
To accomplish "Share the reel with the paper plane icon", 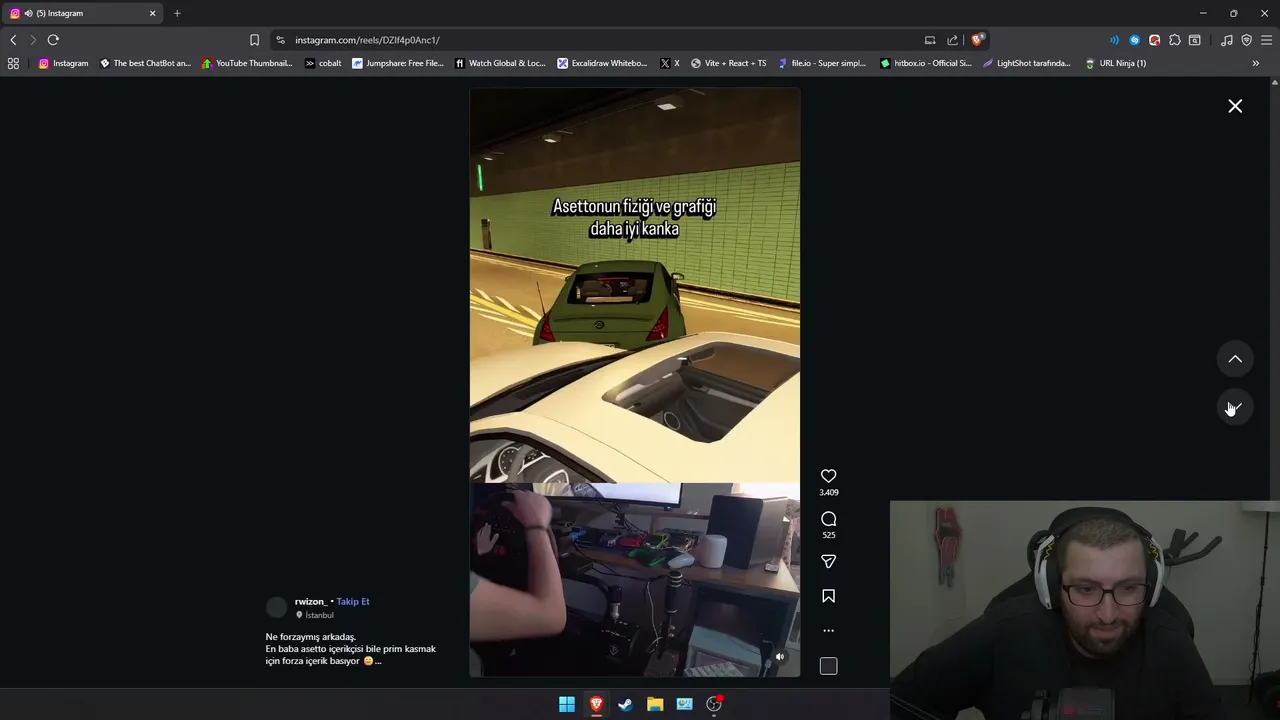I will pos(828,562).
